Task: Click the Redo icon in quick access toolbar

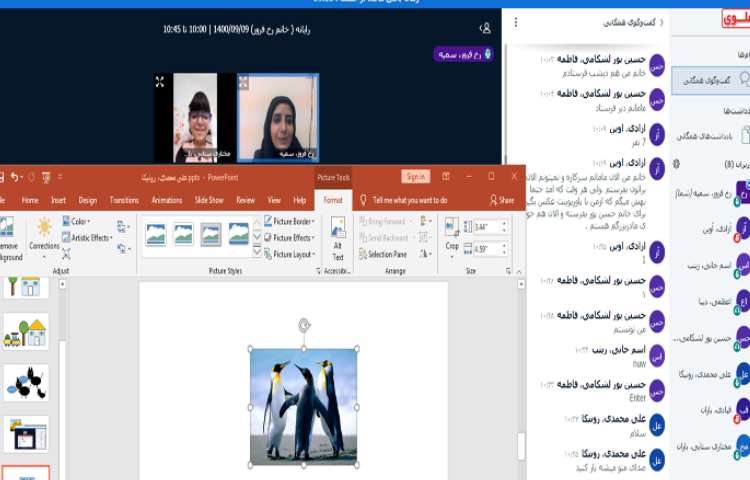Action: pos(32,177)
